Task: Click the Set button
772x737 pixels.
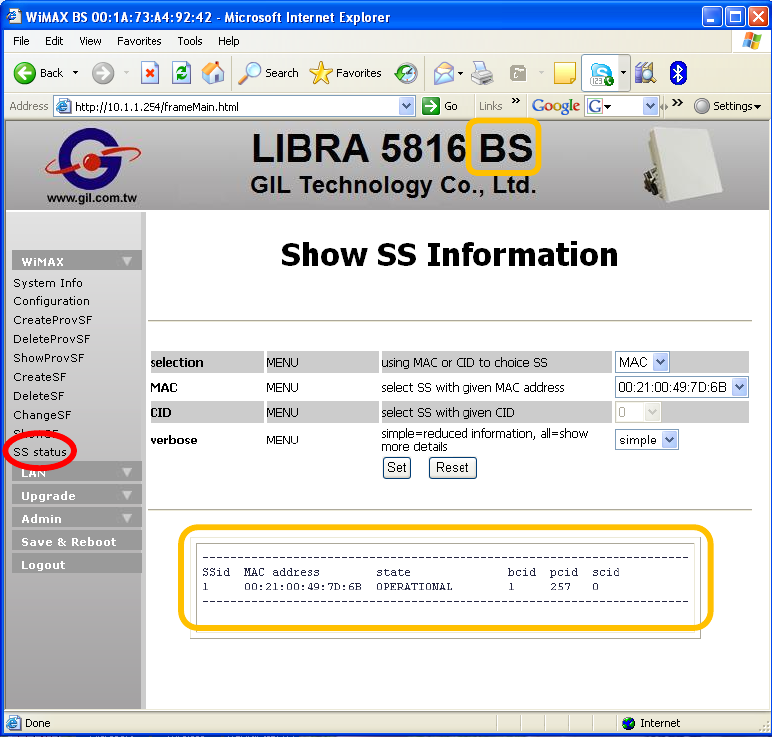Action: point(397,467)
